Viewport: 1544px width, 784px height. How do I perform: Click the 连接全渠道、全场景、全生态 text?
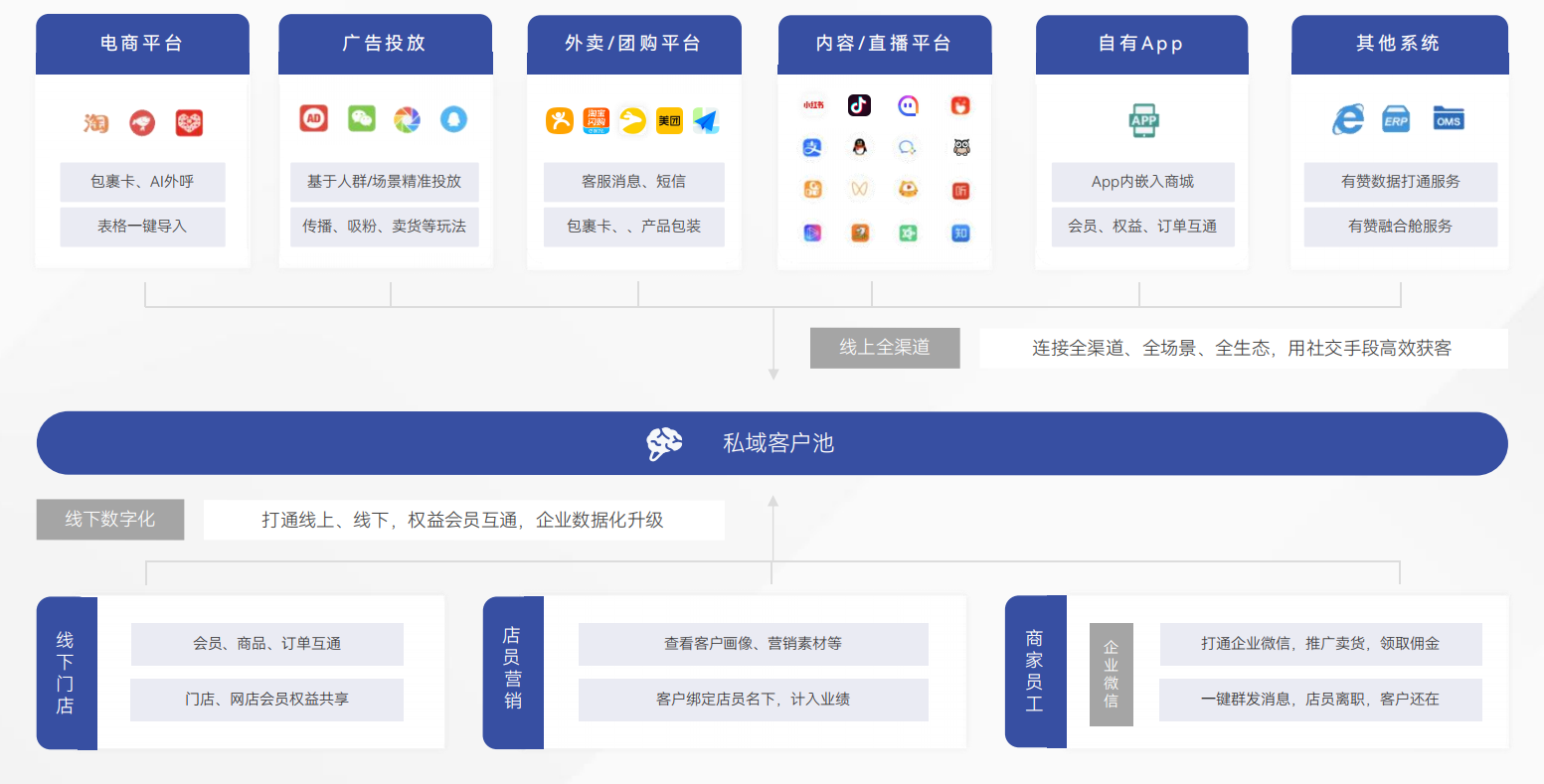click(x=1152, y=349)
